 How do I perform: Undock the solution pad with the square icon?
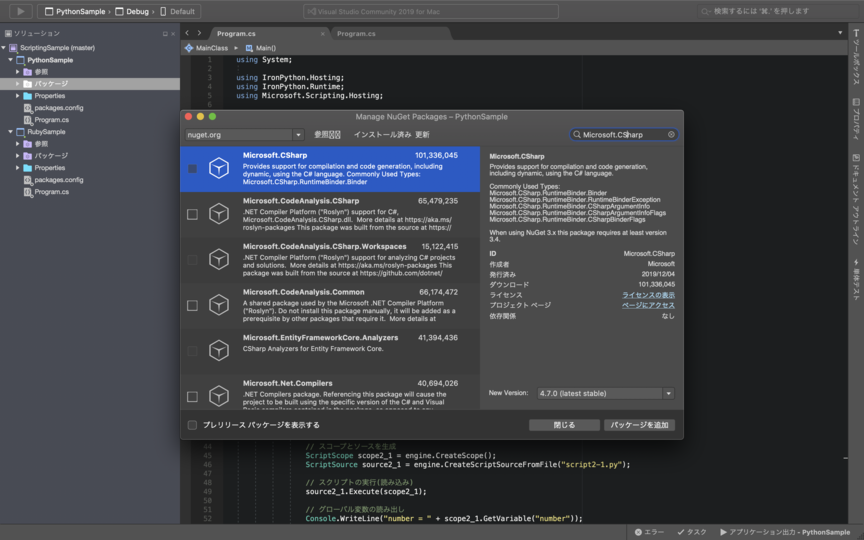[x=165, y=34]
